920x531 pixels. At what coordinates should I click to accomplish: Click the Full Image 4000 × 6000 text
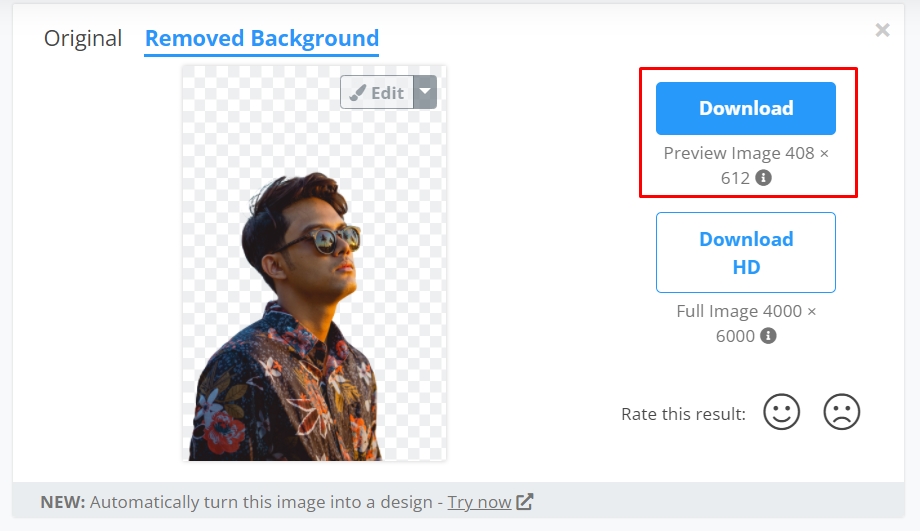(x=746, y=323)
